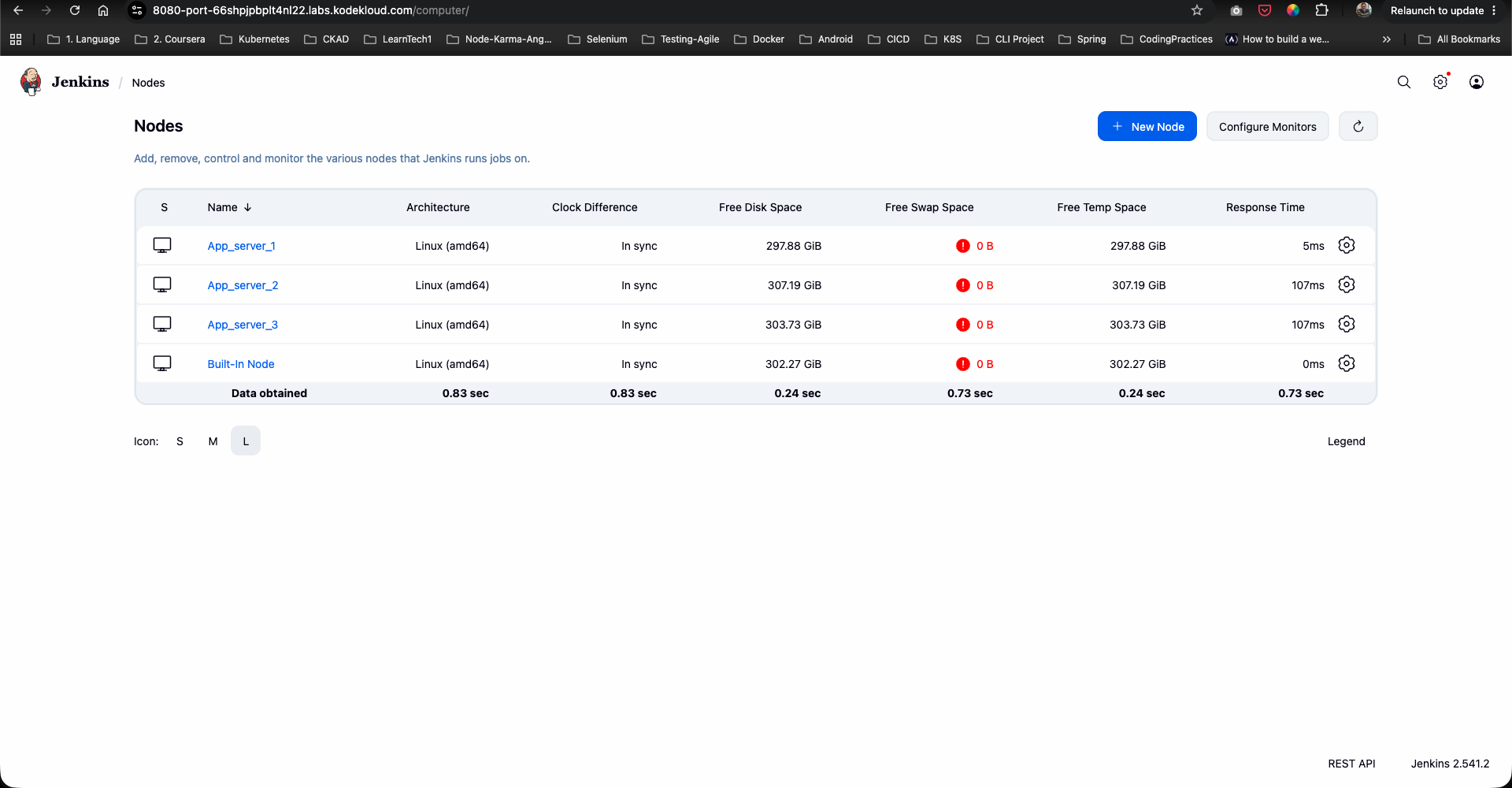Open gear settings for Built-In Node row

tap(1347, 363)
